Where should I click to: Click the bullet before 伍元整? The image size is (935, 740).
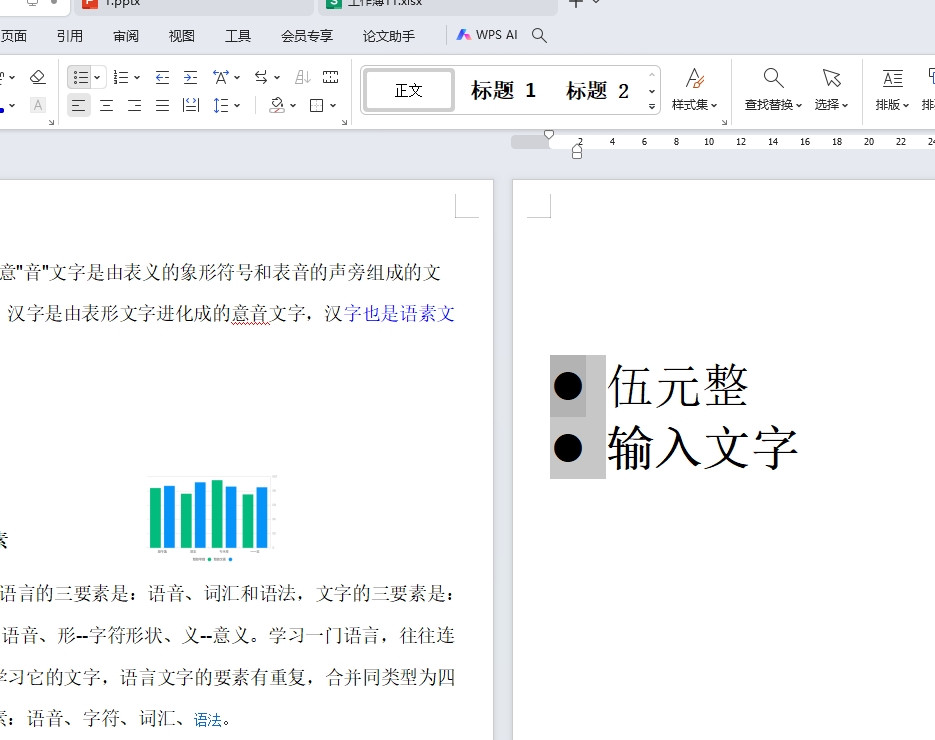pyautogui.click(x=568, y=386)
